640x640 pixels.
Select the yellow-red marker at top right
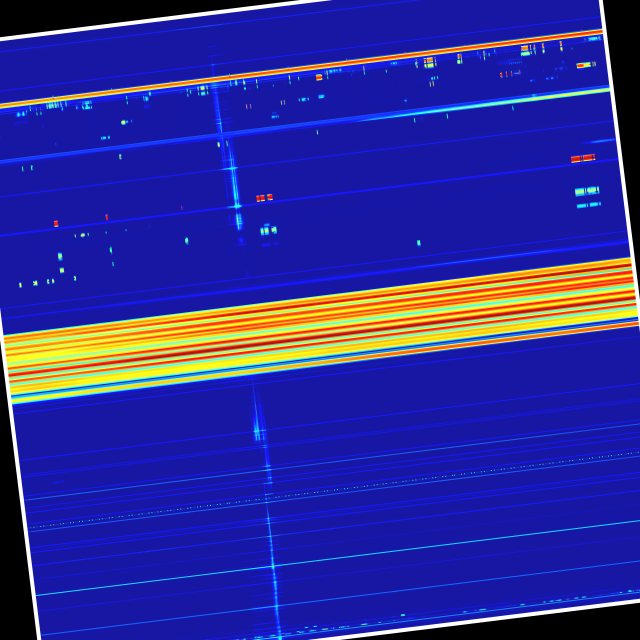pyautogui.click(x=583, y=65)
